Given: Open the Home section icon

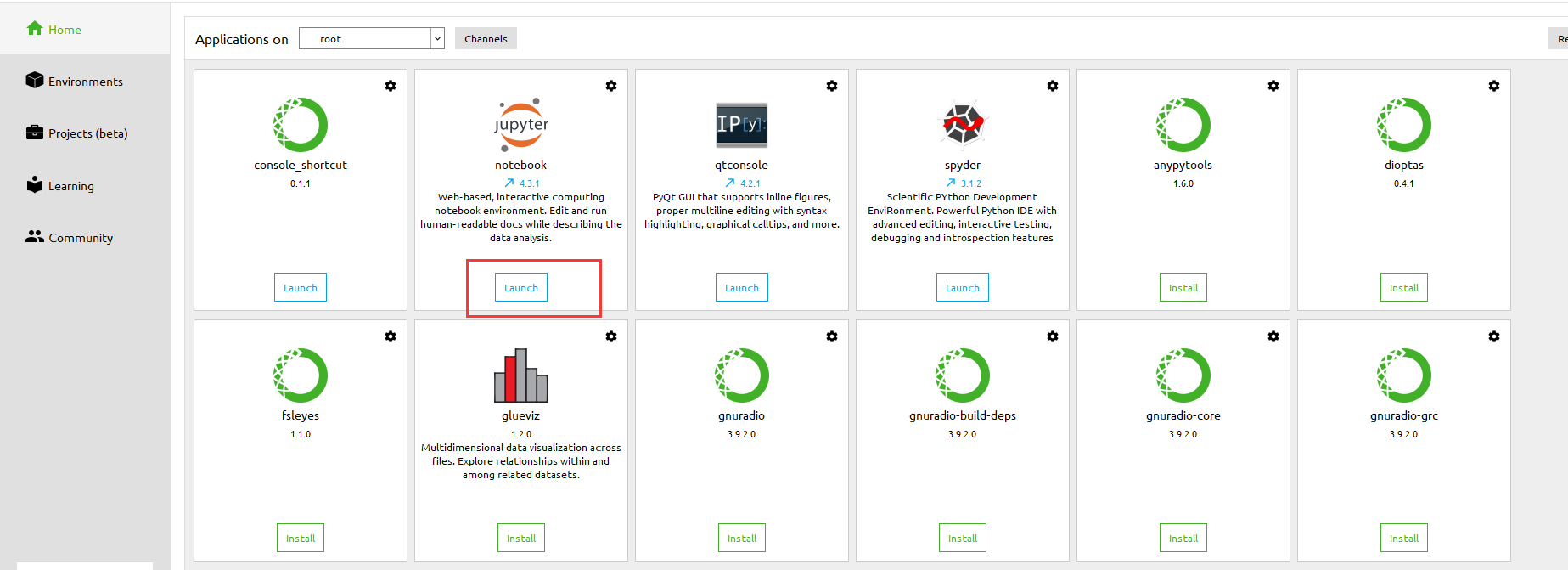Looking at the screenshot, I should (35, 28).
